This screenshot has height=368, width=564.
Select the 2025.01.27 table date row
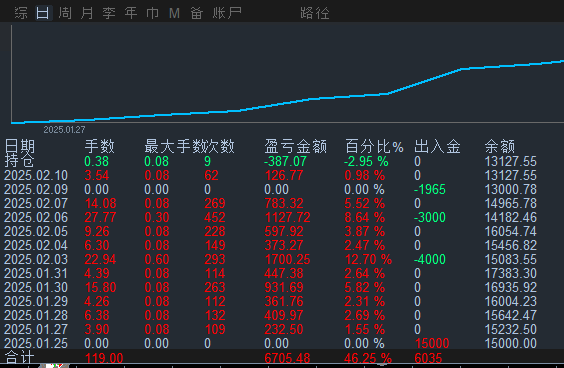point(36,330)
